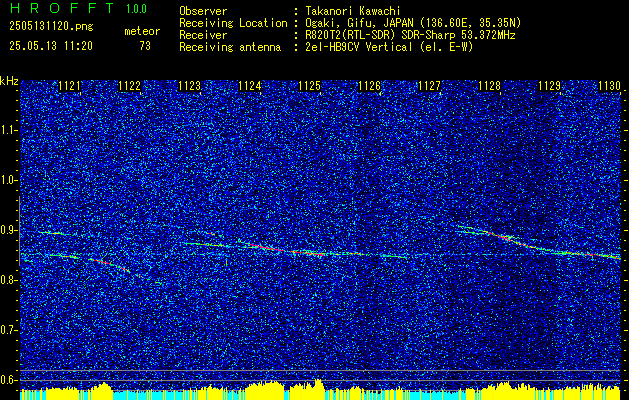The image size is (629, 400).
Task: Click the Receiver field label
Action: tap(203, 35)
